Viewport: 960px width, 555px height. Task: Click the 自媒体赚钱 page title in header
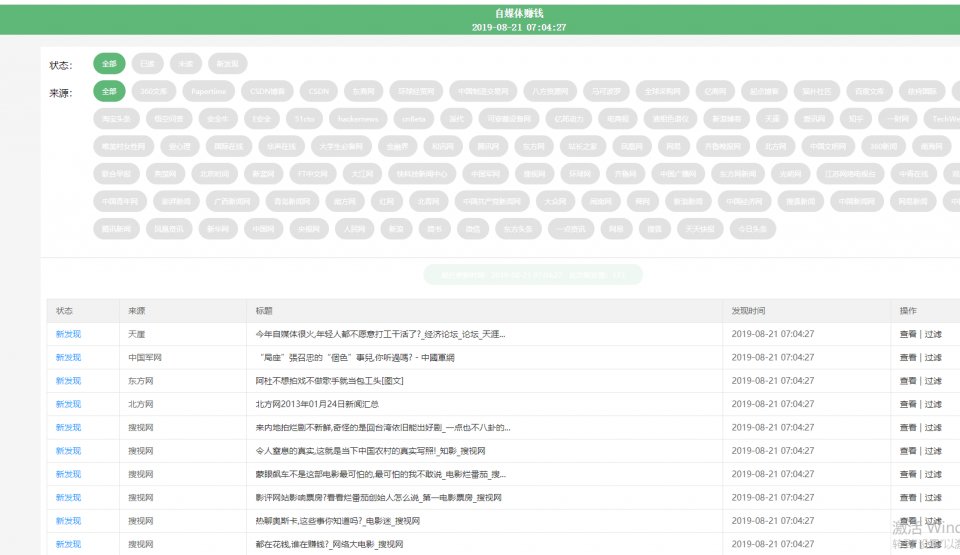(x=519, y=13)
